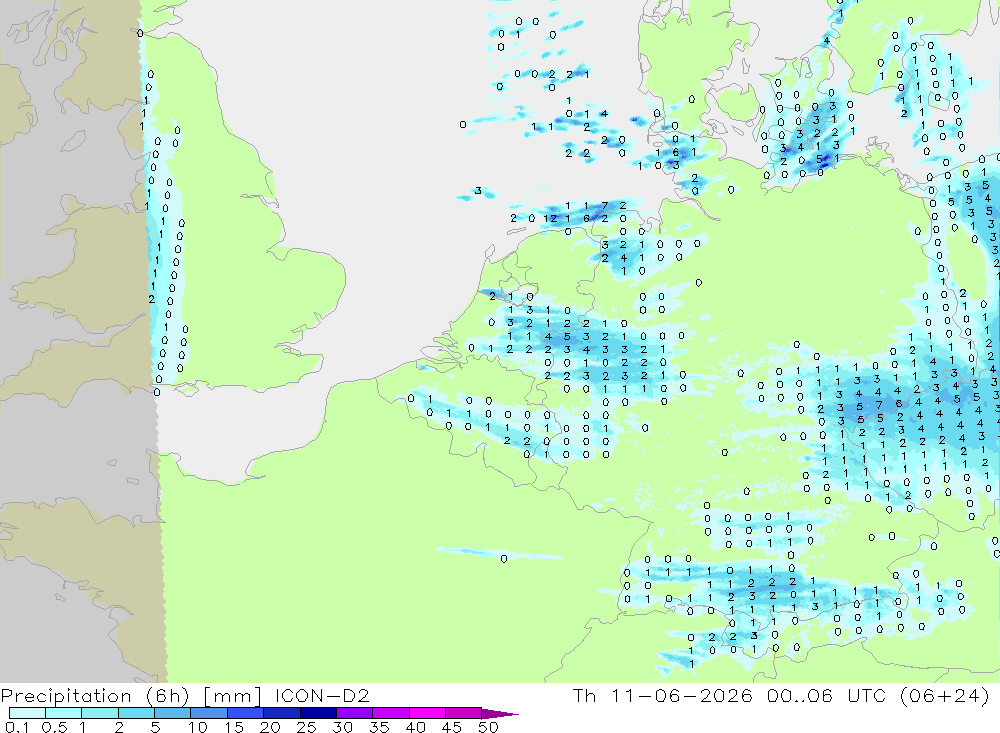
Task: Click the '10' legend scale label
Action: 198,727
